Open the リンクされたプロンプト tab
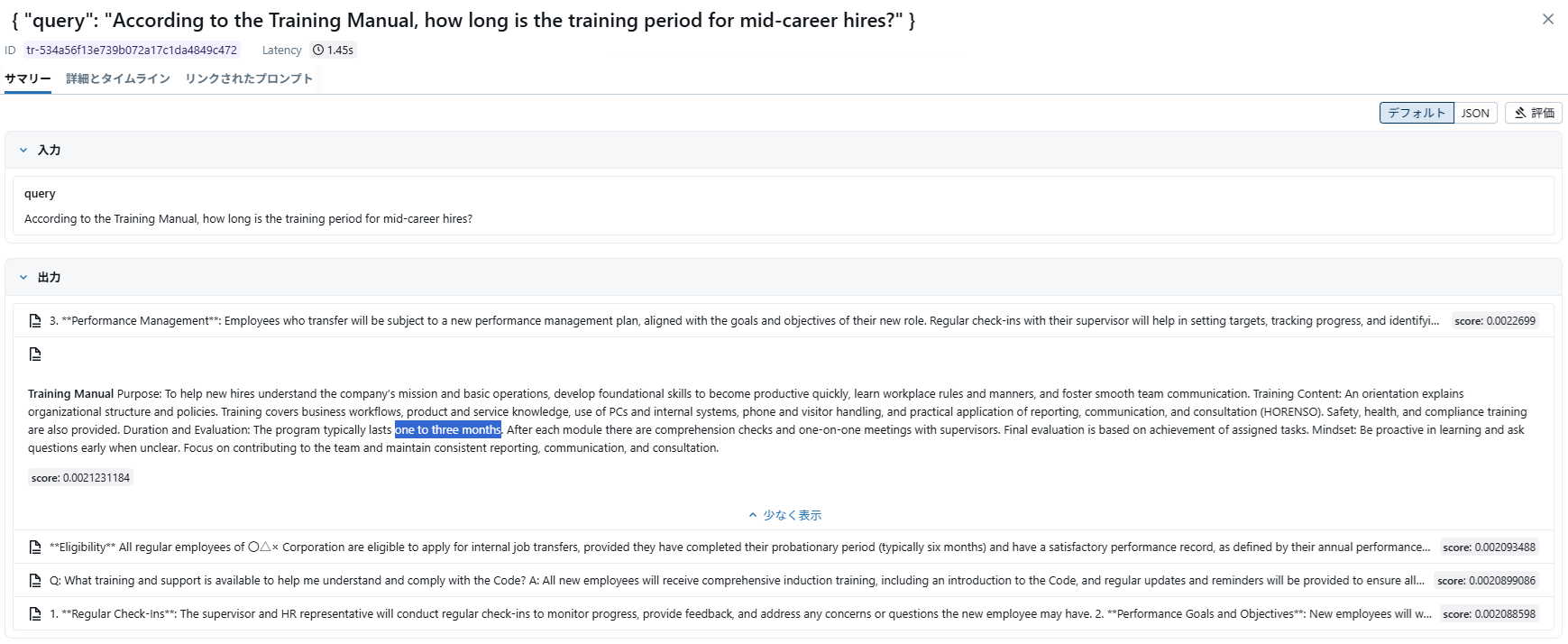Viewport: 1568px width, 644px height. 249,78
